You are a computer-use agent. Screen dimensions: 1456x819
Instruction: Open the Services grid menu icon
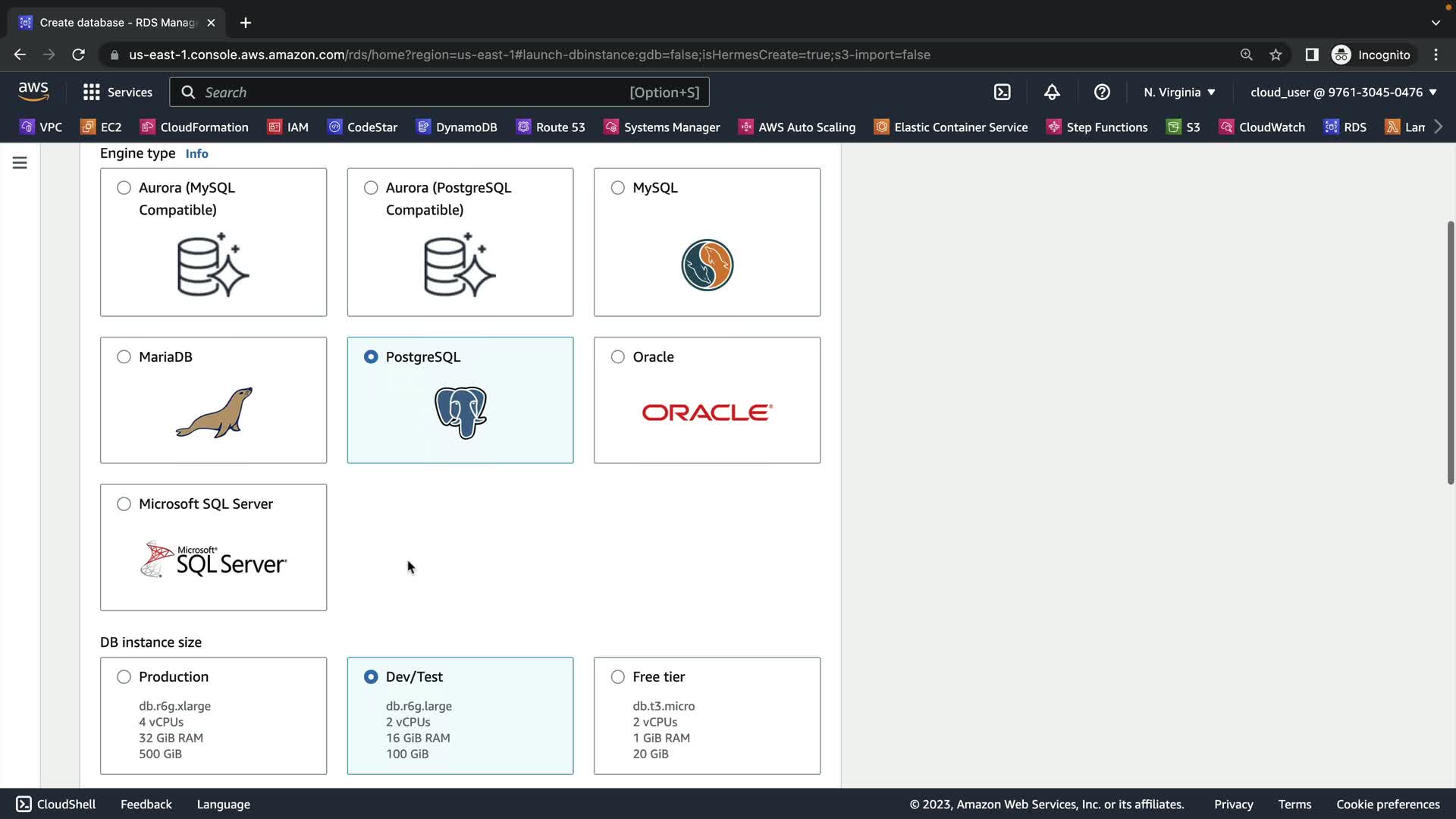[92, 93]
